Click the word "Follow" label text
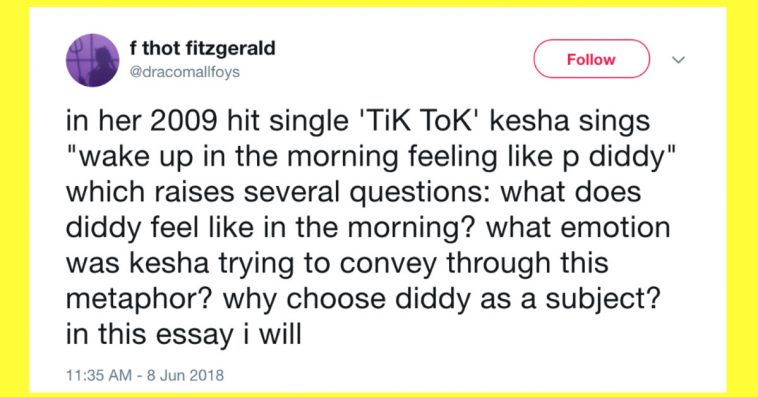Viewport: 758px width, 397px height. (x=591, y=59)
